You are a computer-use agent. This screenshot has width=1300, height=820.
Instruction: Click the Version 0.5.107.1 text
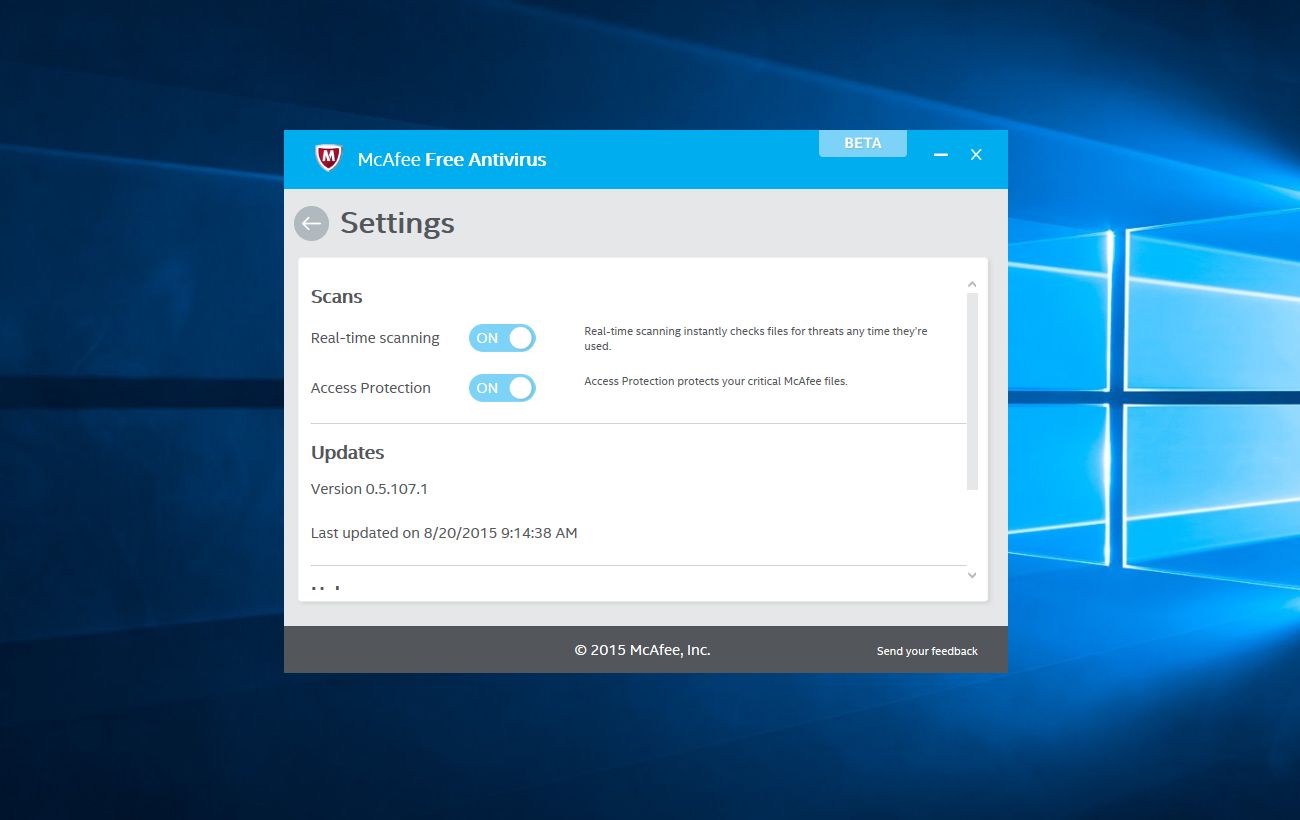[x=369, y=489]
